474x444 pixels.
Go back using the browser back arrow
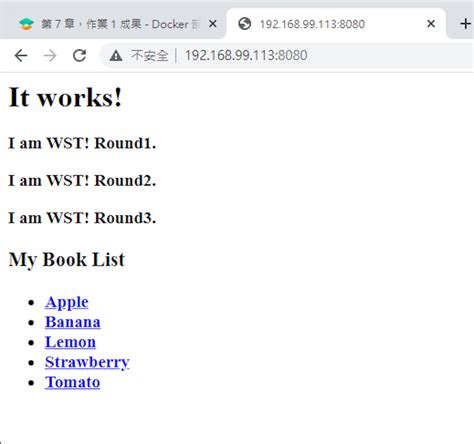tap(21, 55)
